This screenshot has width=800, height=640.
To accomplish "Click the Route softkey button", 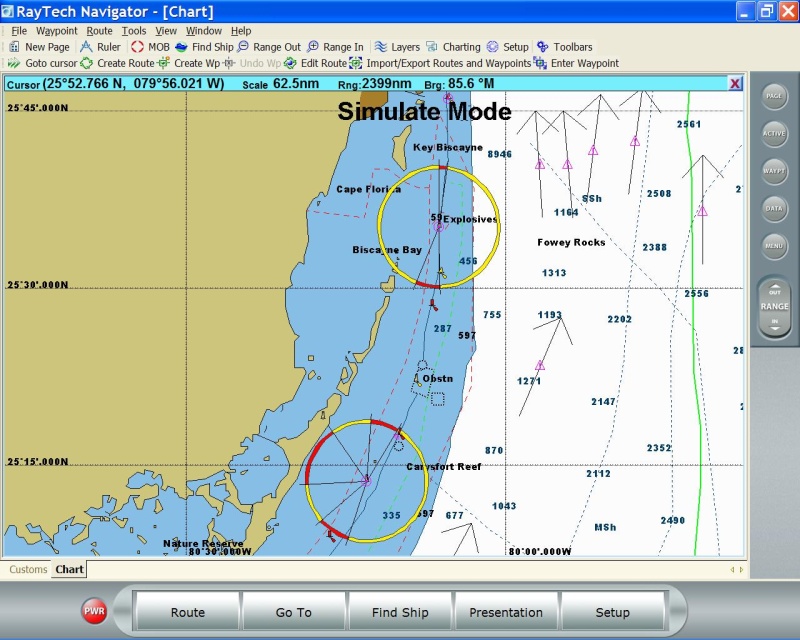I will tap(188, 612).
